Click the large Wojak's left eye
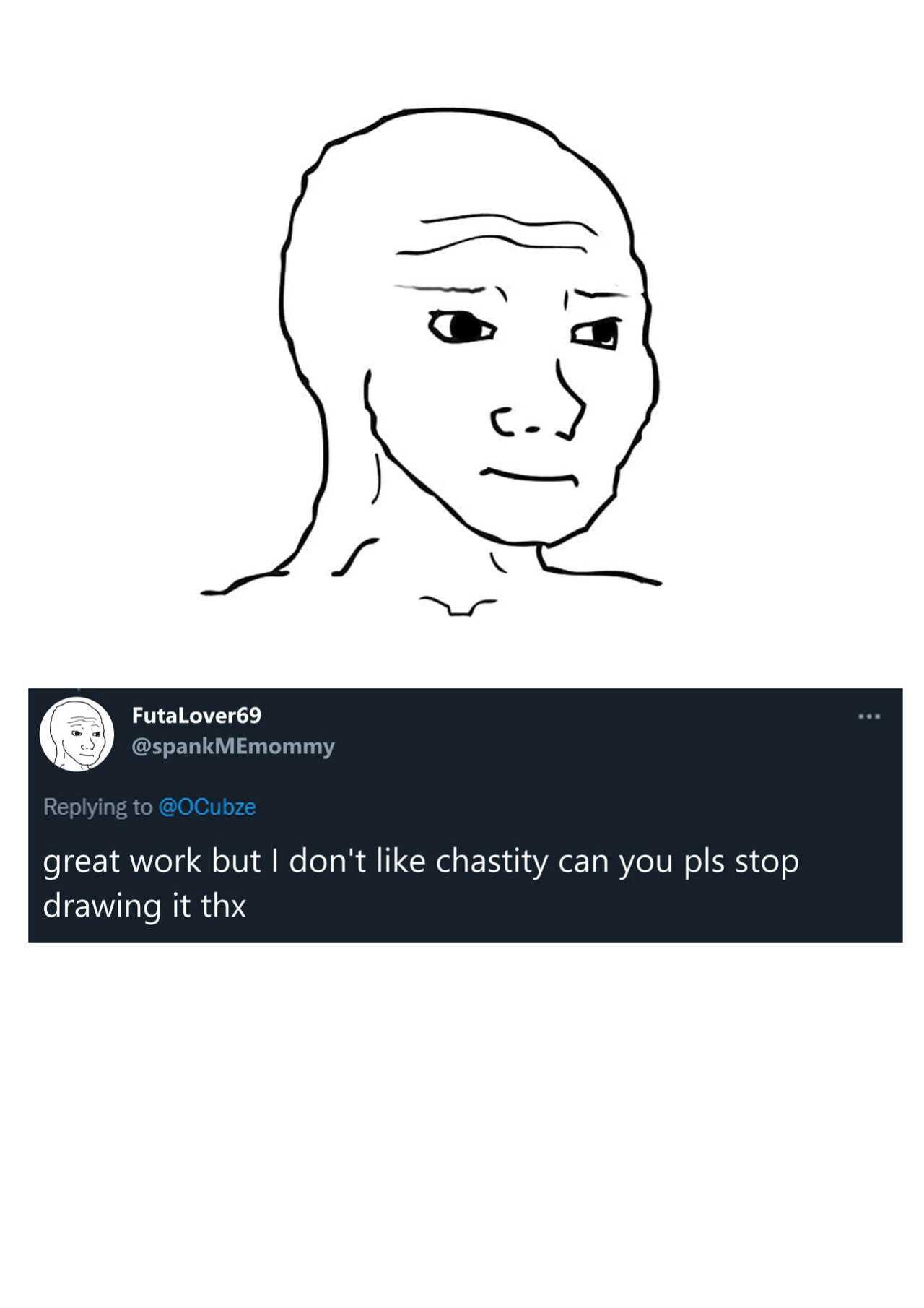The width and height of the screenshot is (924, 1308). click(461, 327)
